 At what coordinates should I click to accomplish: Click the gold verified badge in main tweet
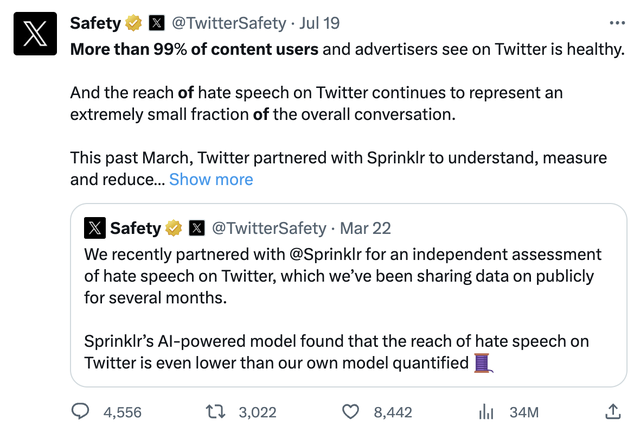133,22
